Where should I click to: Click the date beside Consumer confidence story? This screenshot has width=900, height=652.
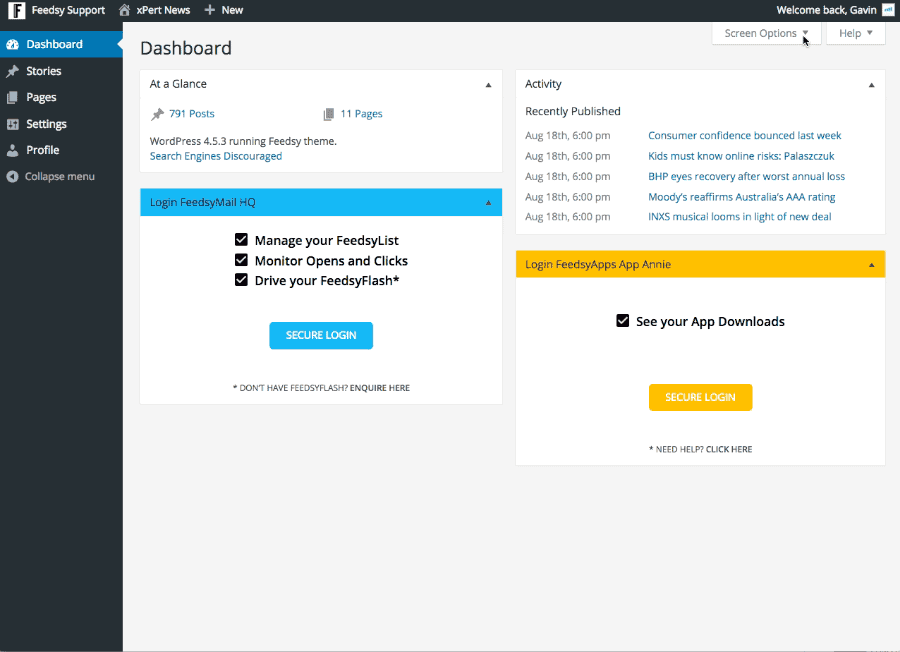click(568, 135)
